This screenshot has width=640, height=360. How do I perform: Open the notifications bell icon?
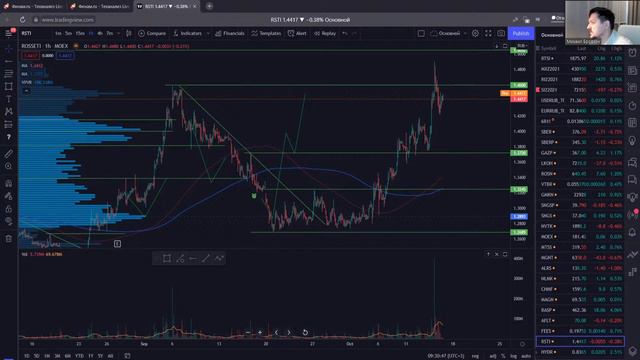(632, 232)
